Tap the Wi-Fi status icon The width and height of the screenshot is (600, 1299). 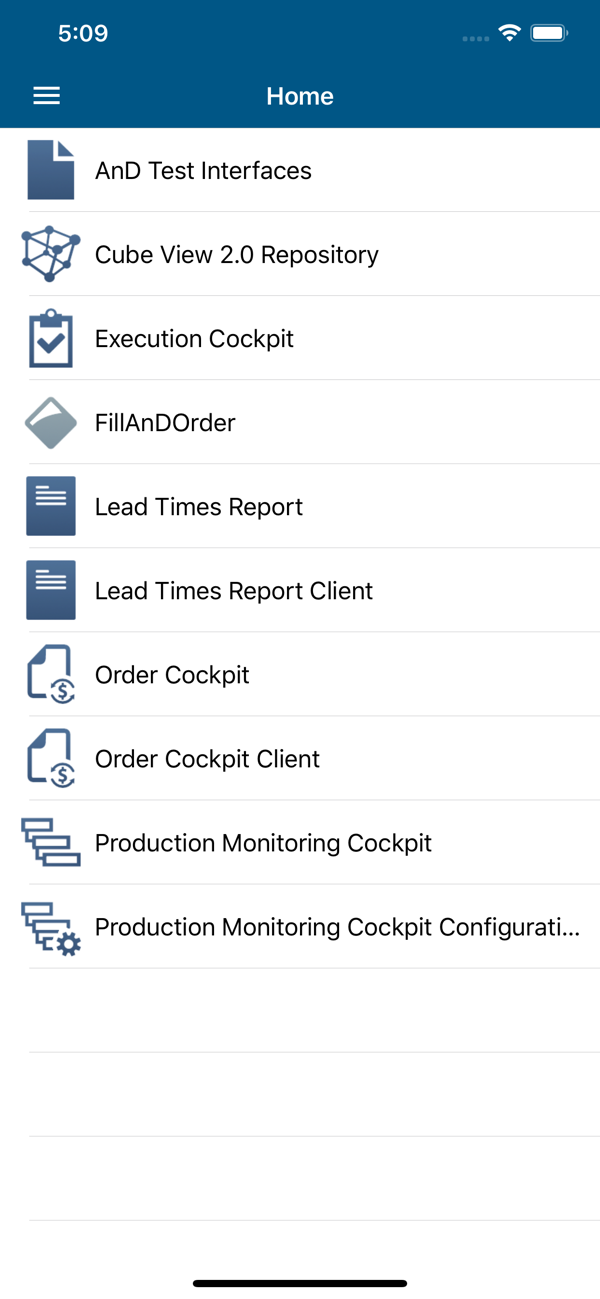coord(510,33)
